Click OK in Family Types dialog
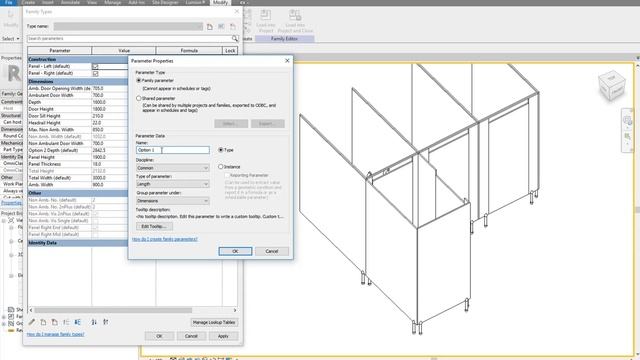Viewport: 640px width, 360px height. (159, 336)
